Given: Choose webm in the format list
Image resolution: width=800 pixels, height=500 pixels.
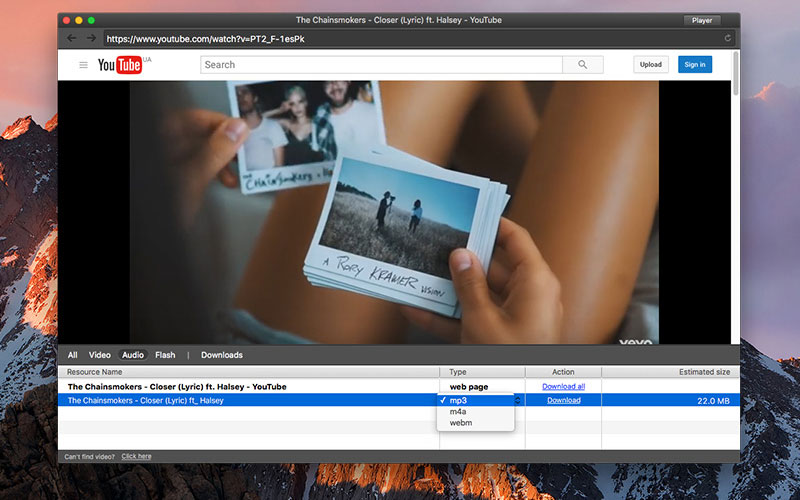Looking at the screenshot, I should (476, 423).
